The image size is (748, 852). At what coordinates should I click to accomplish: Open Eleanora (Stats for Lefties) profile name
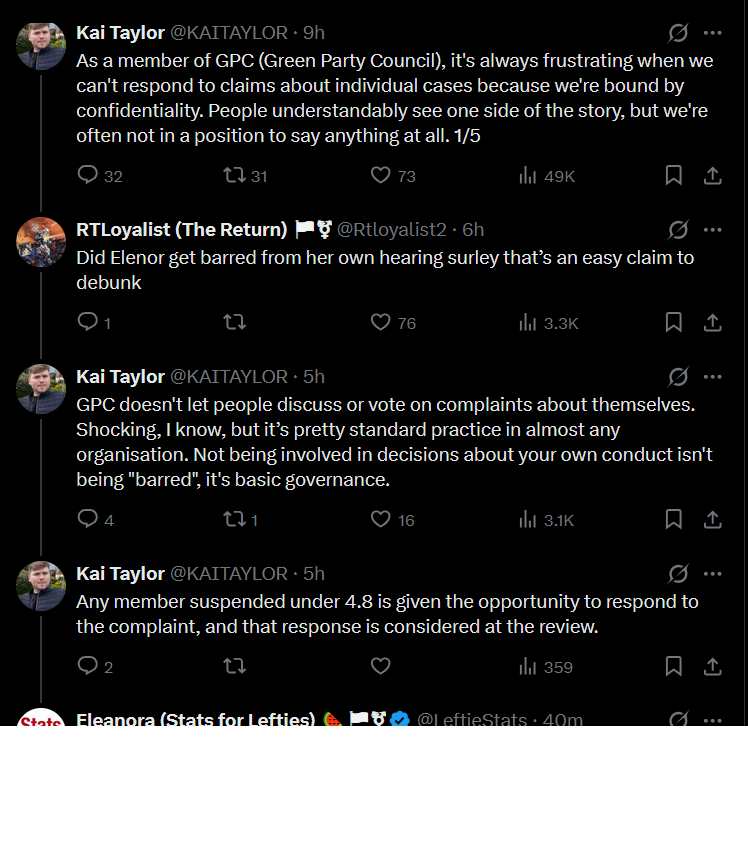pyautogui.click(x=196, y=718)
